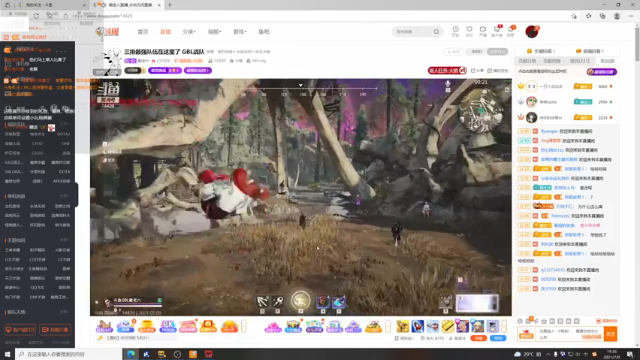Click the blue backpack button under gifts
The width and height of the screenshot is (640, 360).
tap(498, 338)
